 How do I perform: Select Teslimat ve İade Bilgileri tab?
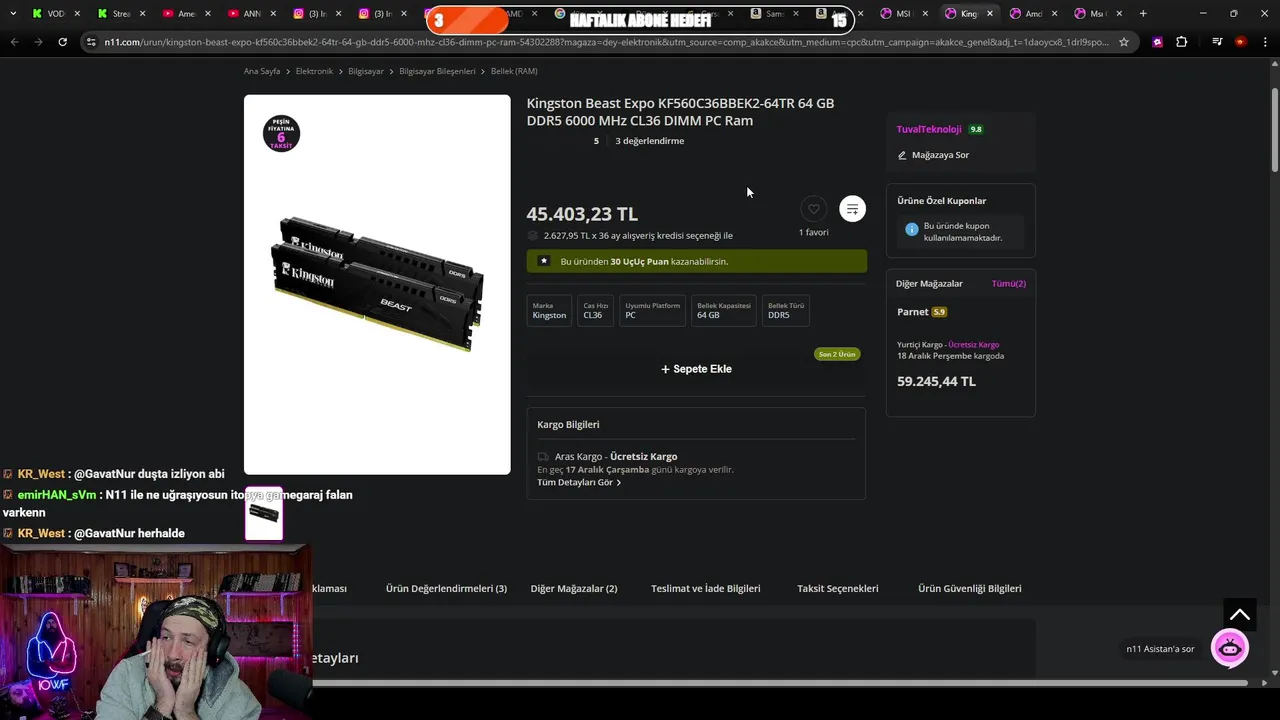[x=706, y=588]
